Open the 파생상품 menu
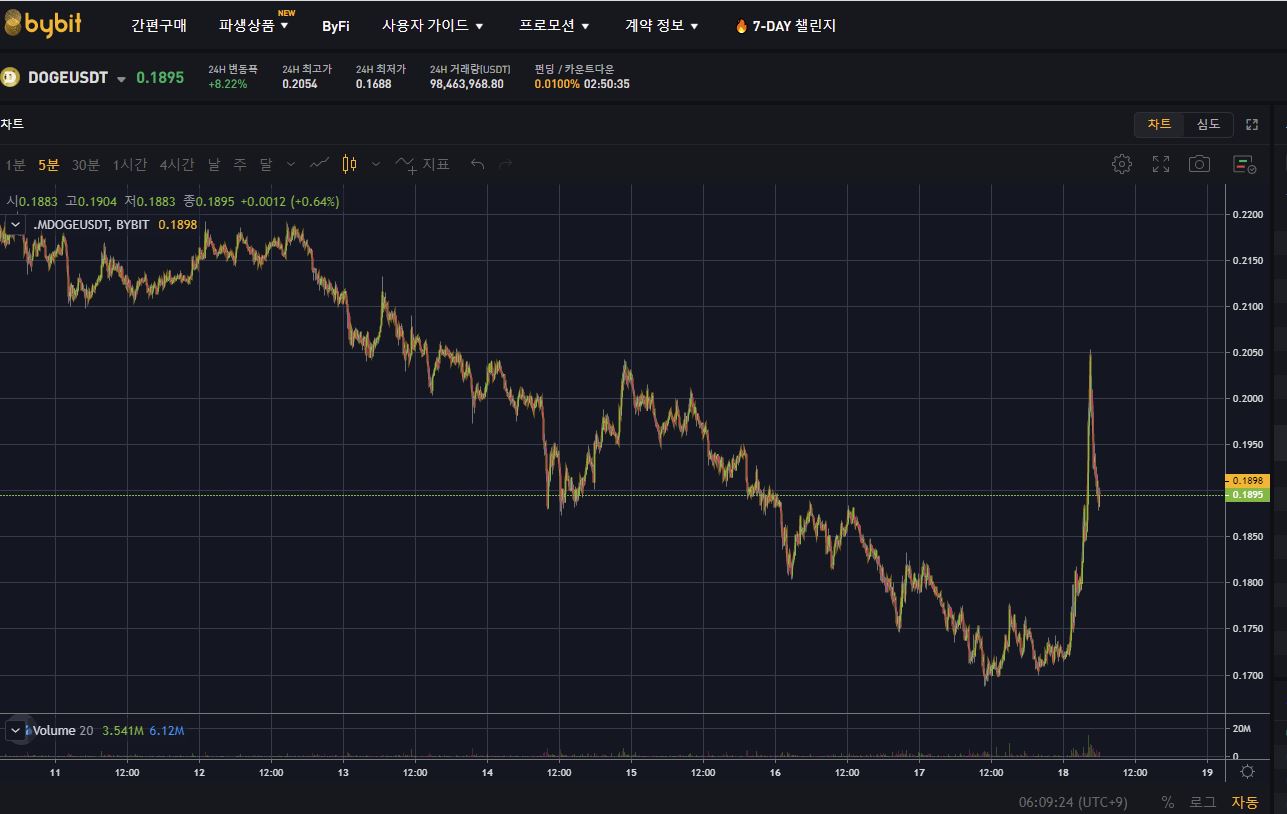Screen dimensions: 1287x814 pyautogui.click(x=254, y=26)
